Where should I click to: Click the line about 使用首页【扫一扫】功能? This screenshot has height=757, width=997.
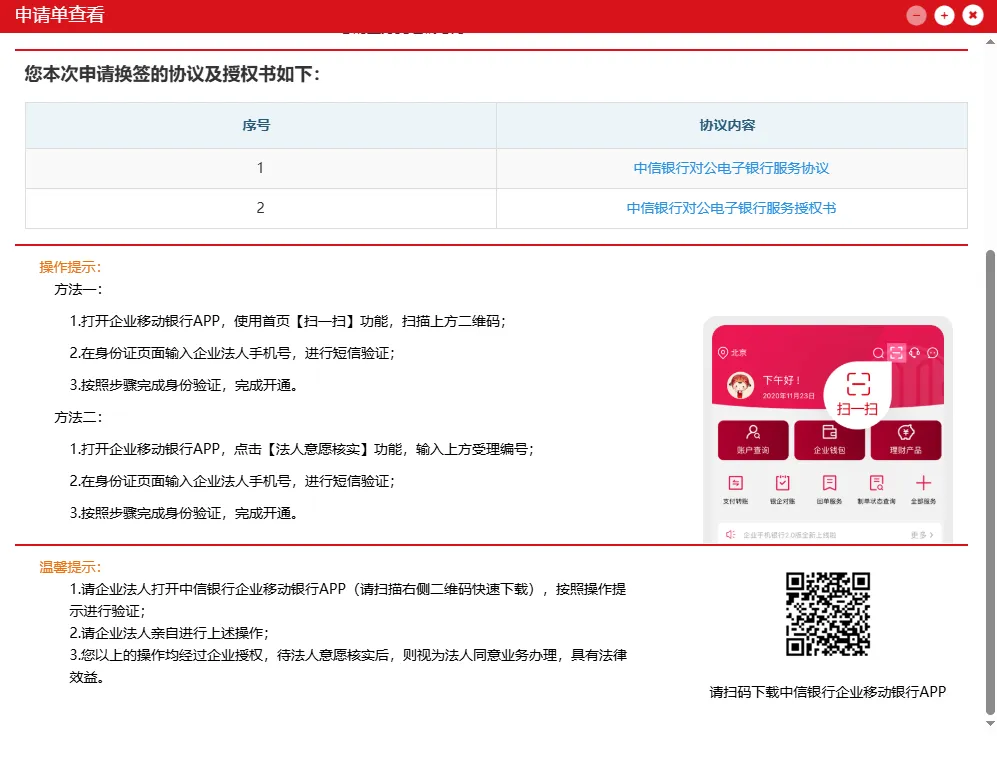point(287,322)
